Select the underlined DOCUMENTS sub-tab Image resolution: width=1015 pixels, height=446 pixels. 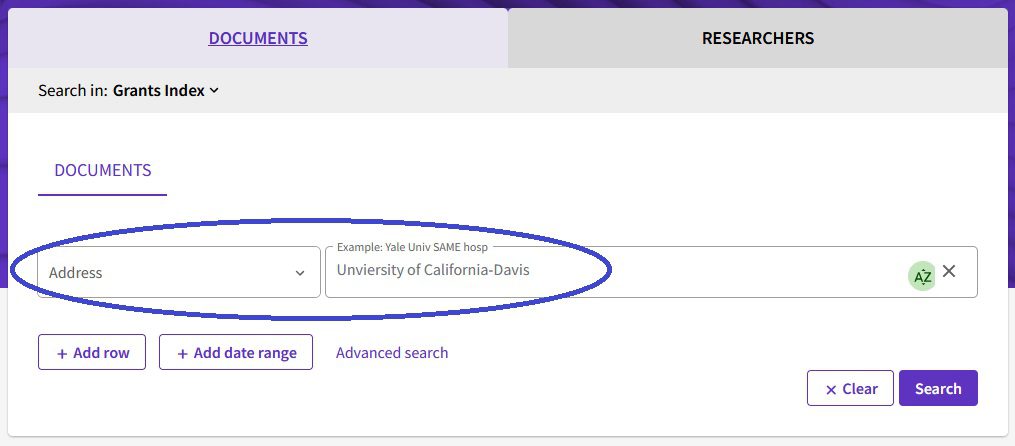point(103,170)
